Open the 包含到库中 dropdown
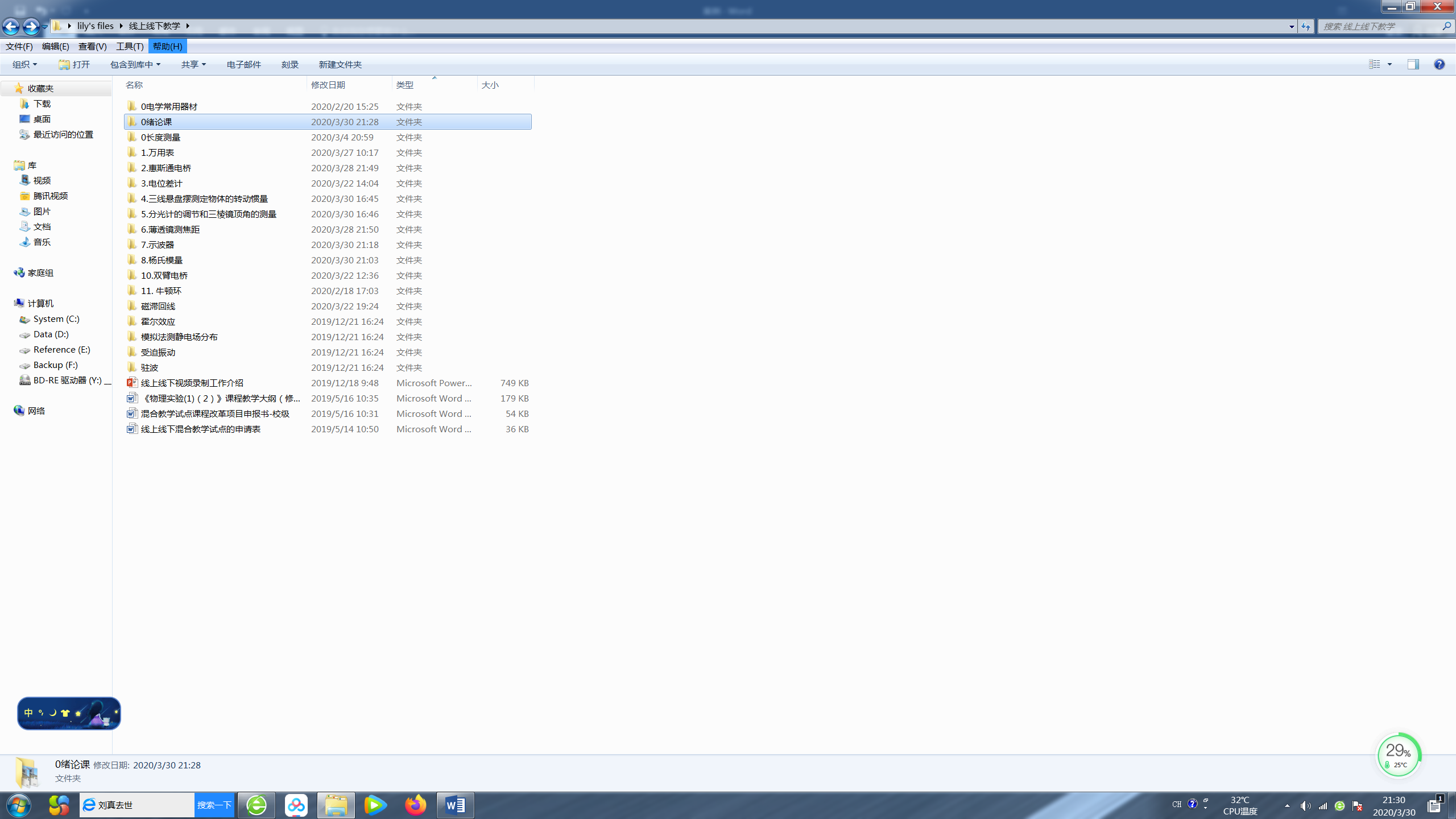This screenshot has width=1456, height=819. pyautogui.click(x=135, y=64)
